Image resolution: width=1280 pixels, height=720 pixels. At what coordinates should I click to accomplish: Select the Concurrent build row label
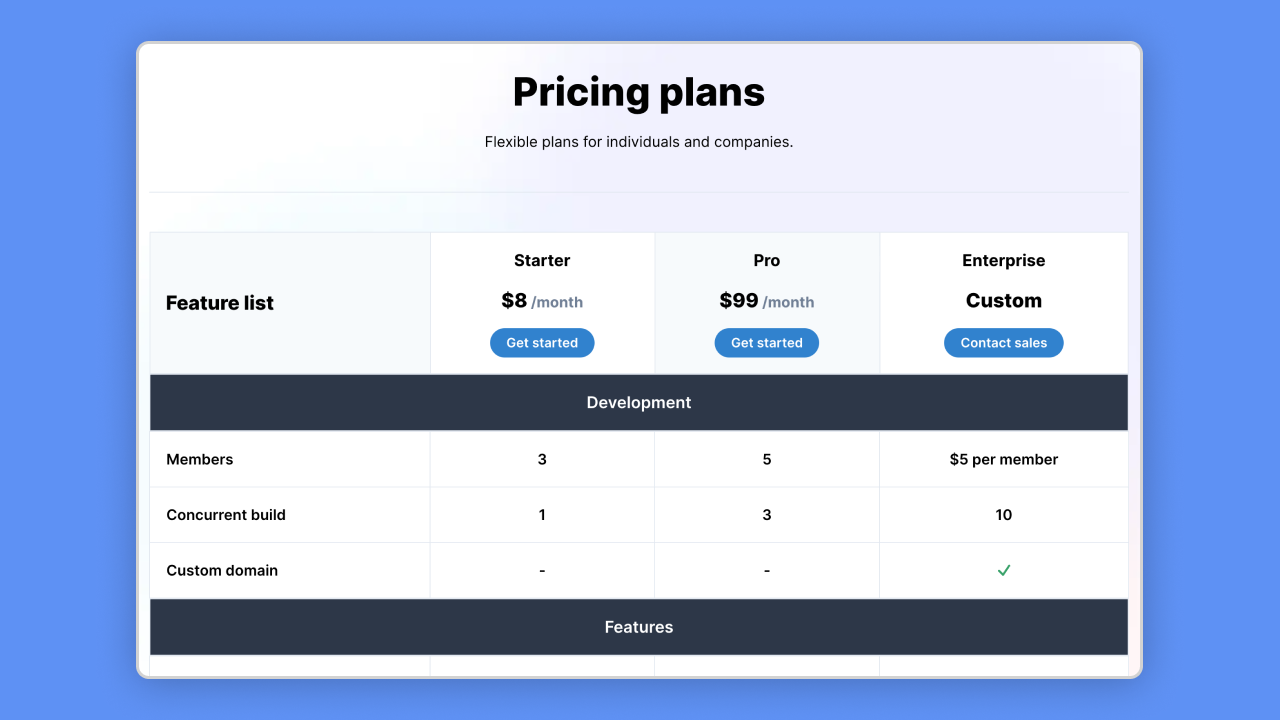point(226,515)
